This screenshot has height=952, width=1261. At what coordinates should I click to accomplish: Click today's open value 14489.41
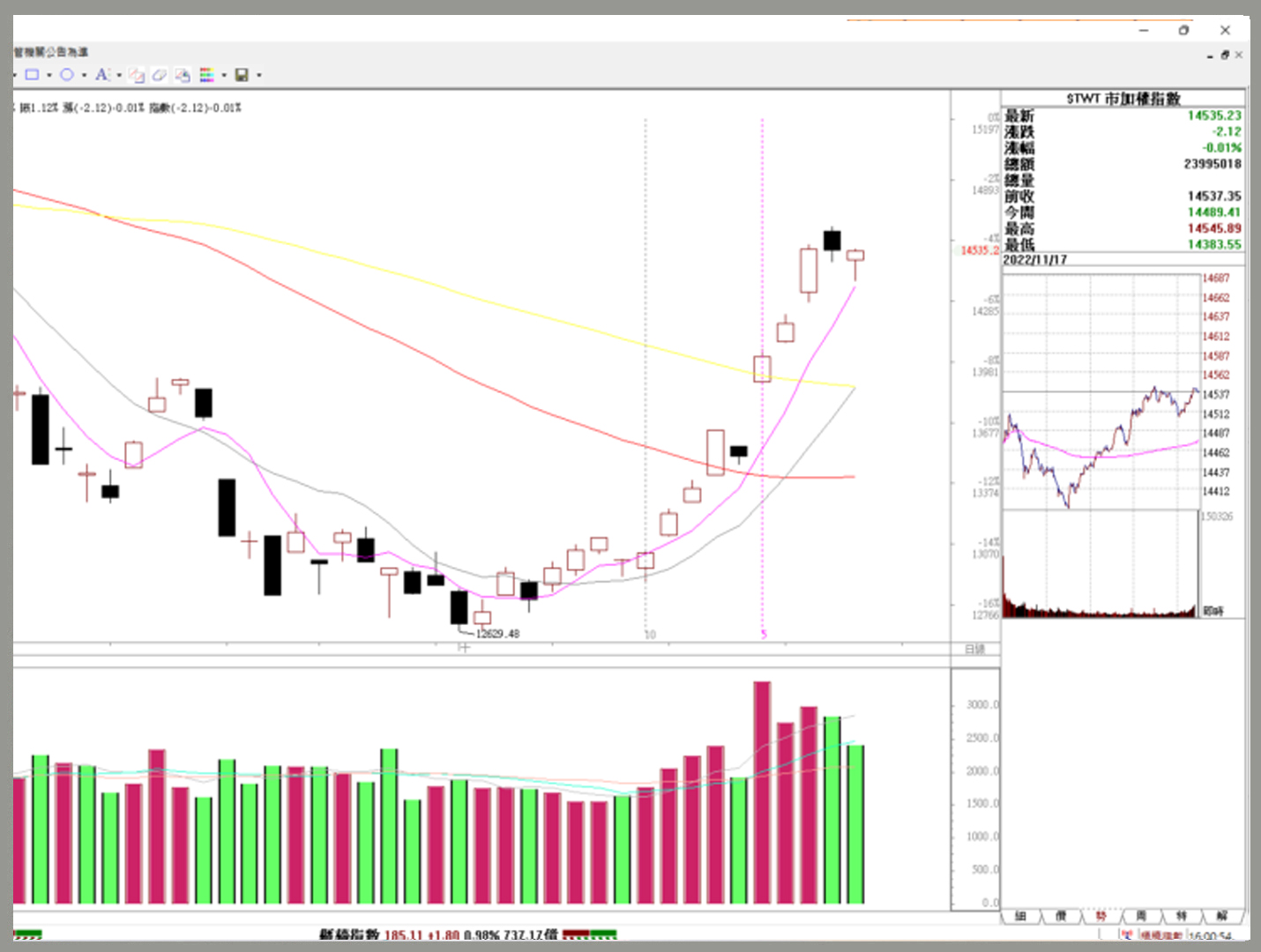click(x=1214, y=212)
